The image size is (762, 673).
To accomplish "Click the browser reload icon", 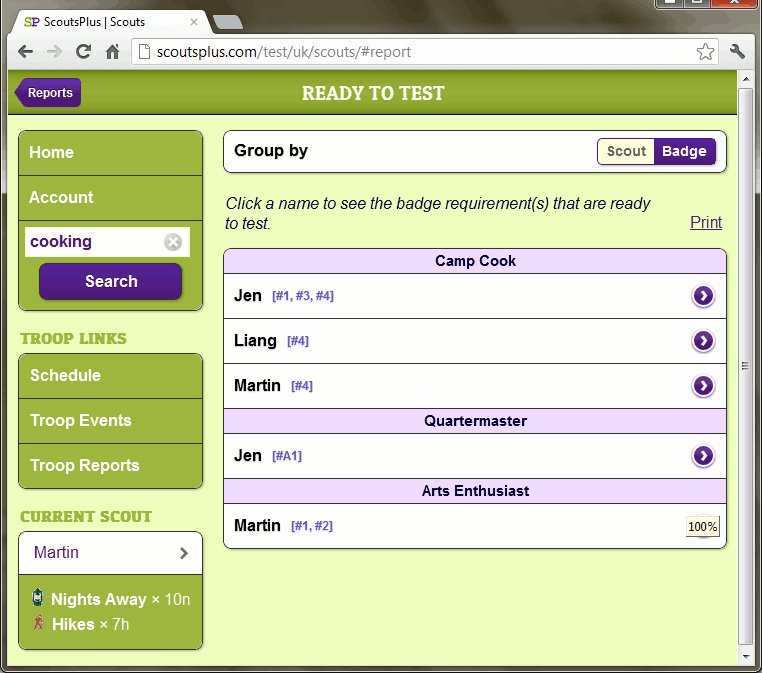I will coord(84,52).
